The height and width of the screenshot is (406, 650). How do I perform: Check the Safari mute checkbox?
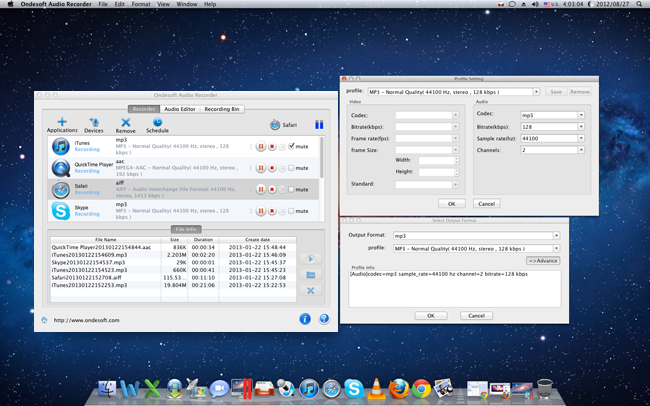click(x=291, y=190)
